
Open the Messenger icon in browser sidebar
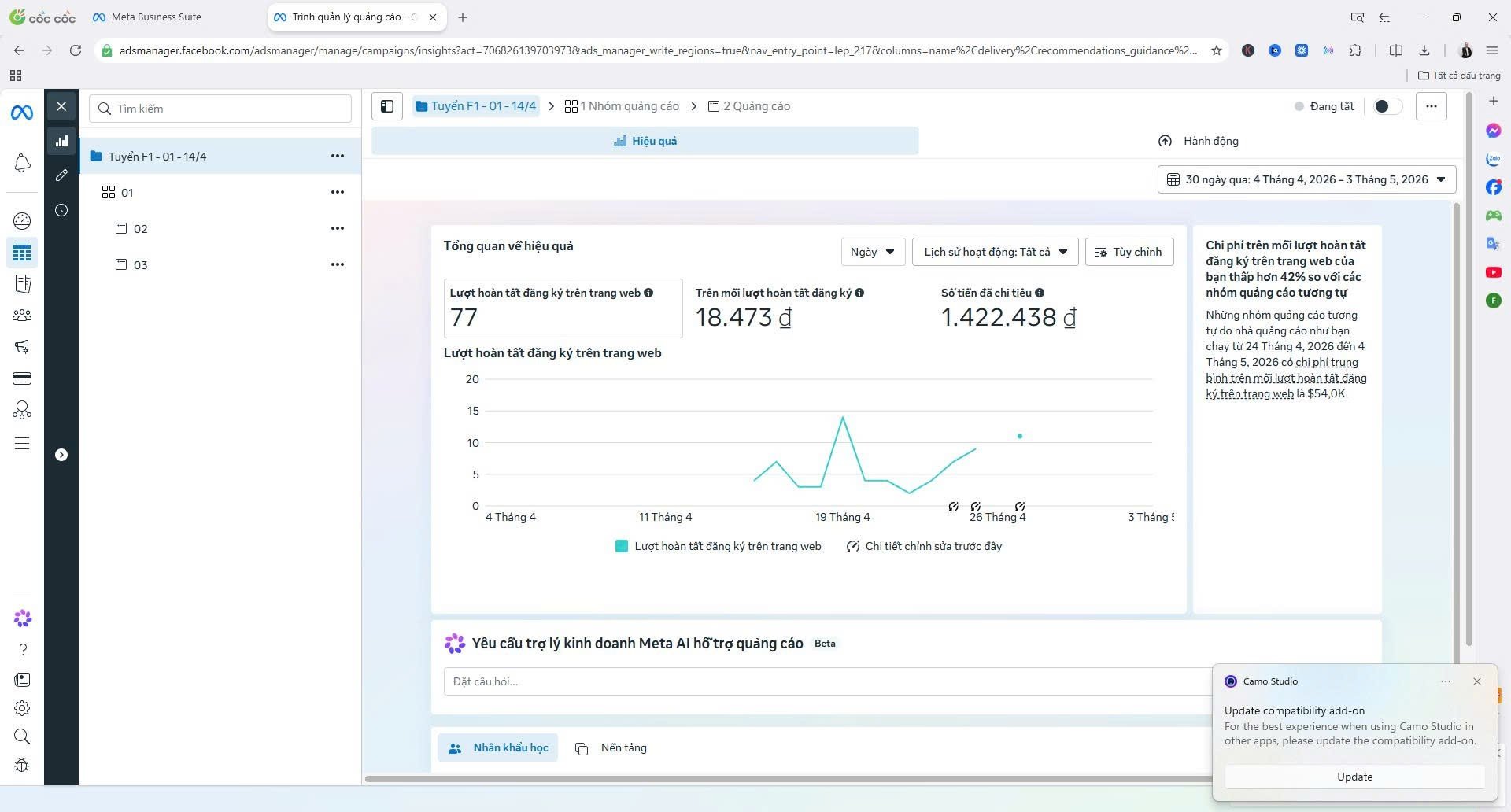(x=1493, y=131)
